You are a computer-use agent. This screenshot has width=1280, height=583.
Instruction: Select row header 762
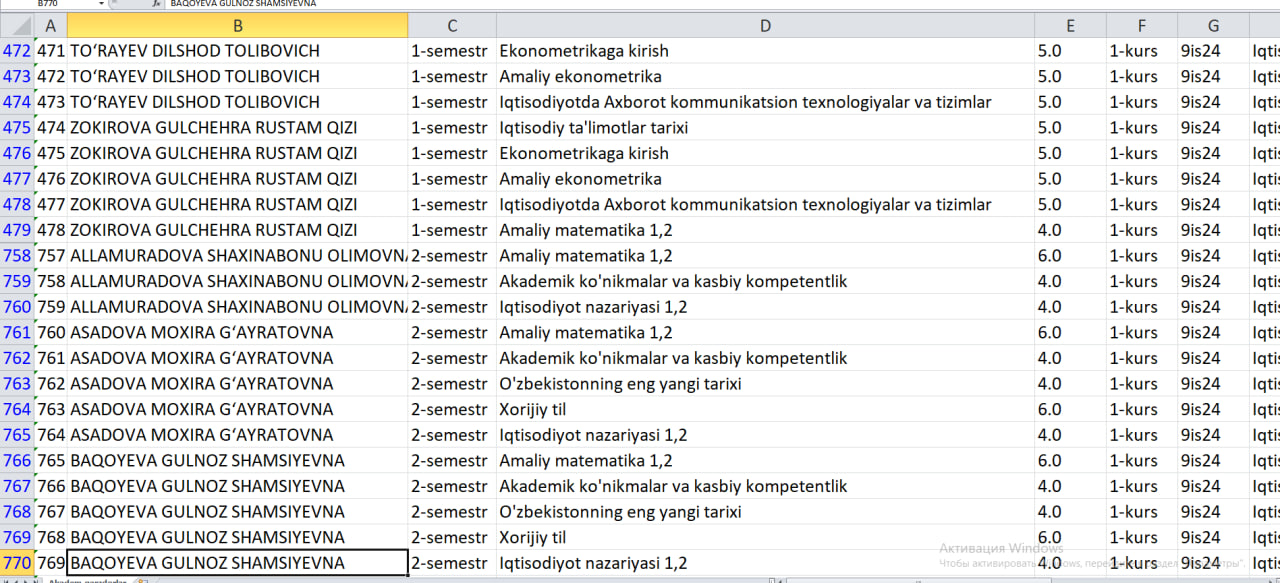[16, 358]
